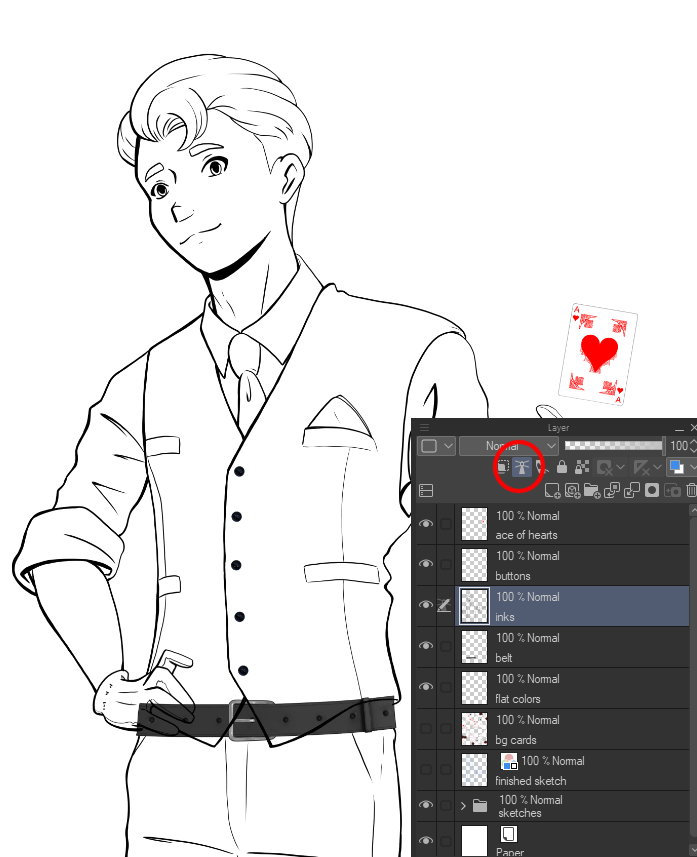Toggle Change Layer Color icon
The image size is (697, 857).
pos(677,467)
